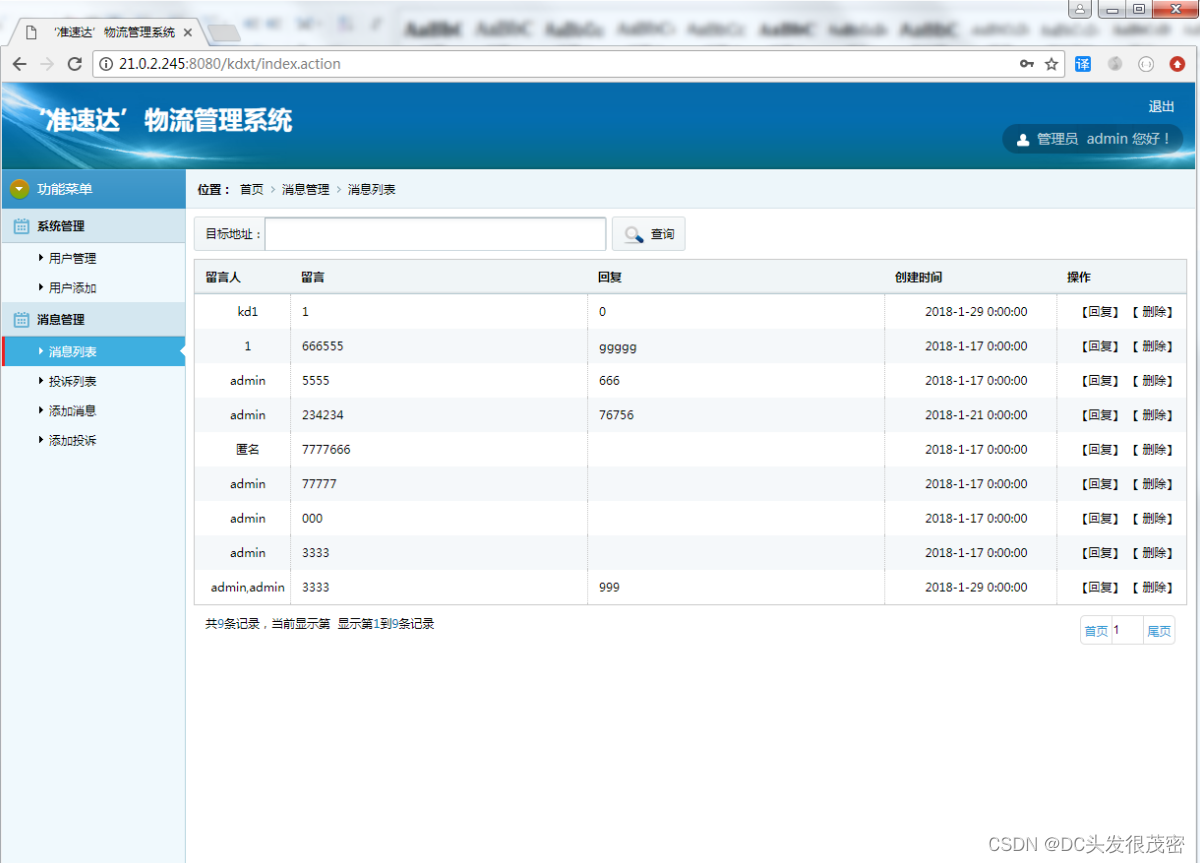Viewport: 1200px width, 863px height.
Task: Click the 管理员 admin user badge
Action: pos(1093,139)
